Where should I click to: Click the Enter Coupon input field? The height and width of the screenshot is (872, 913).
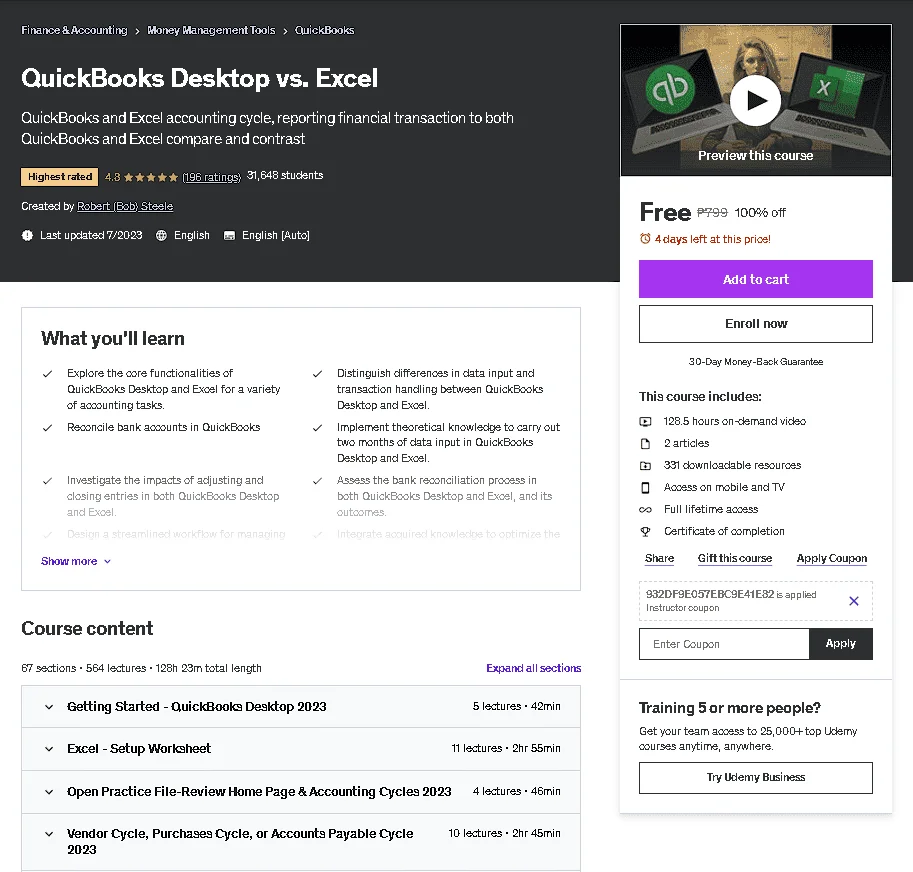[724, 644]
